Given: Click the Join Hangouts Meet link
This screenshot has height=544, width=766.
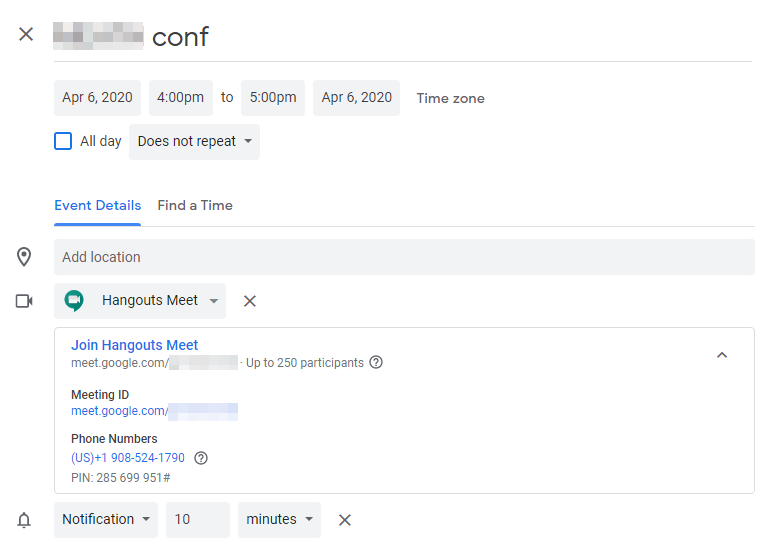Looking at the screenshot, I should coord(134,345).
